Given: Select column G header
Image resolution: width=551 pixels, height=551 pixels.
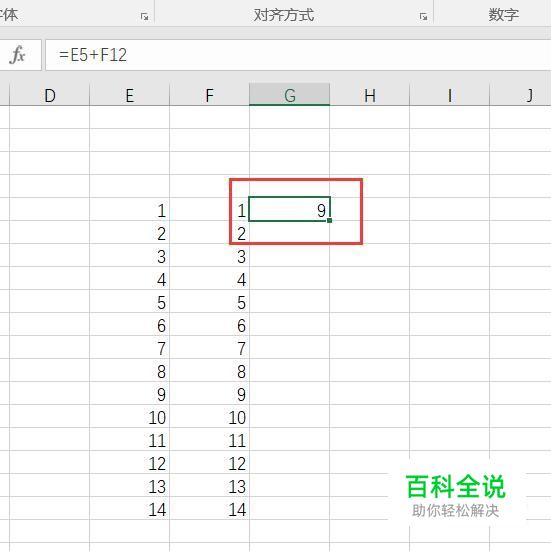Looking at the screenshot, I should click(290, 95).
